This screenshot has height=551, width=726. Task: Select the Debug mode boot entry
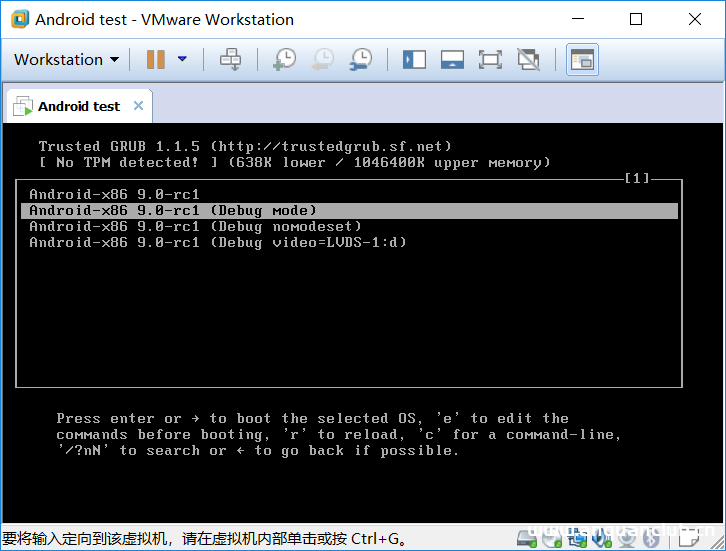pyautogui.click(x=350, y=211)
